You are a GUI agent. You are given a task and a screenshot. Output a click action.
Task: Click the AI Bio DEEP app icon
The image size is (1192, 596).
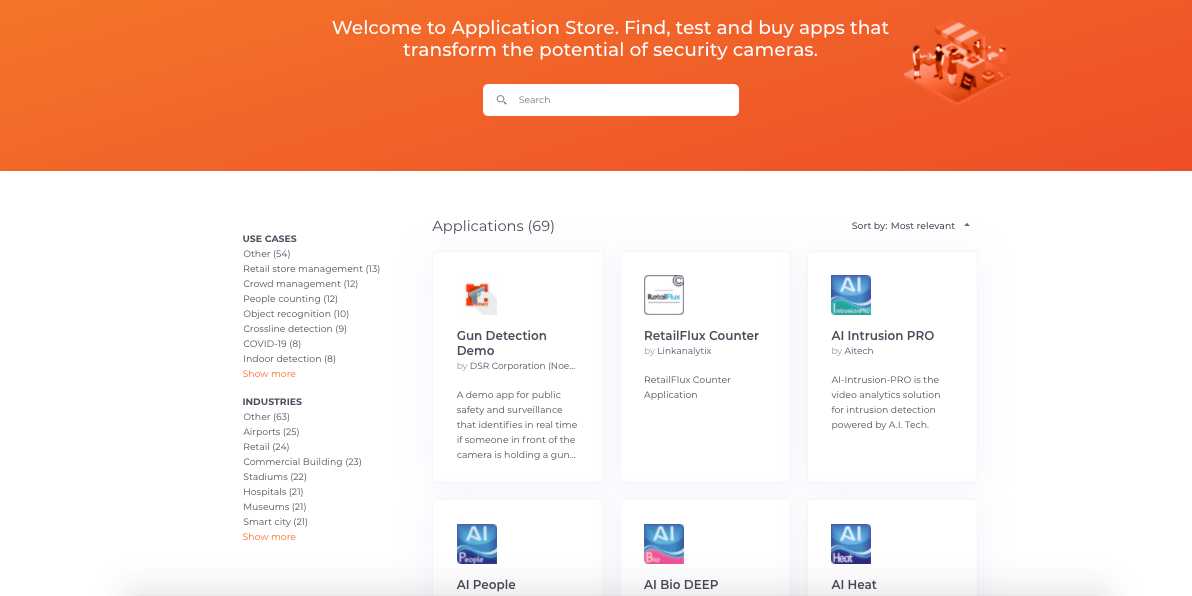tap(664, 543)
